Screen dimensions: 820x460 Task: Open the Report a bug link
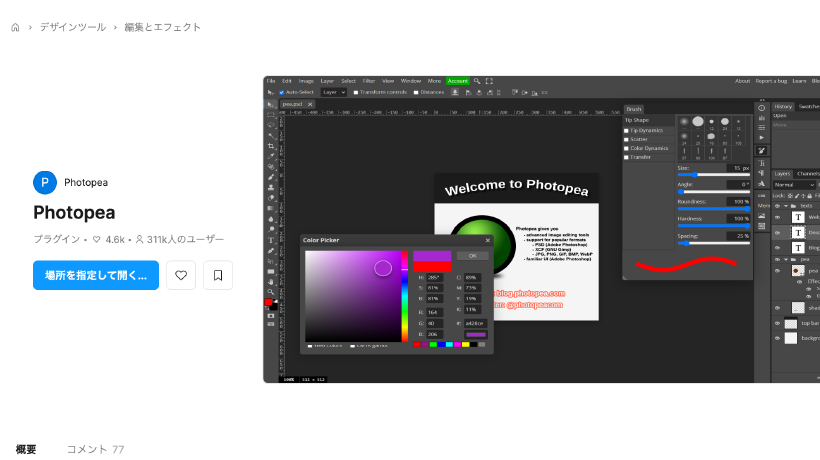point(771,81)
